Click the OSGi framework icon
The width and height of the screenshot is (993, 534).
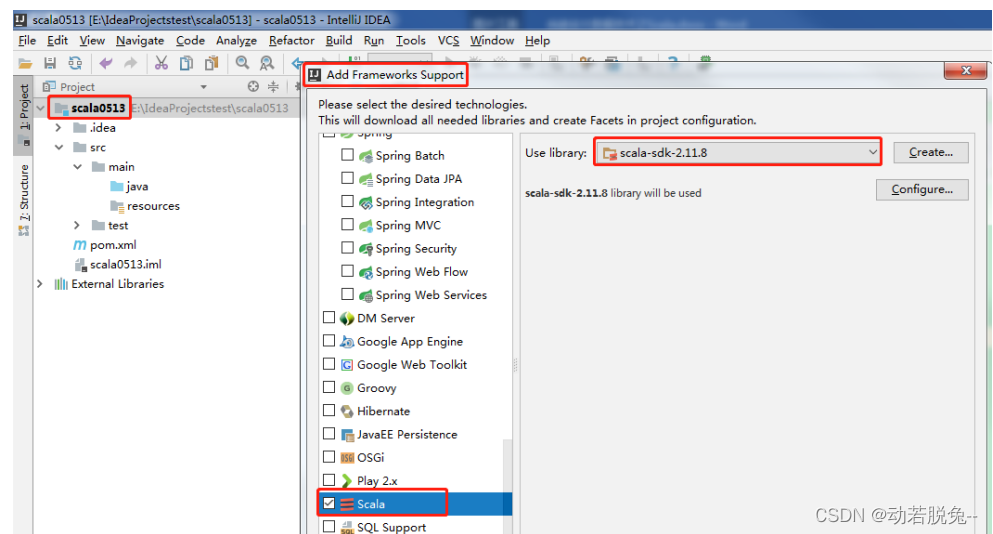coord(346,457)
